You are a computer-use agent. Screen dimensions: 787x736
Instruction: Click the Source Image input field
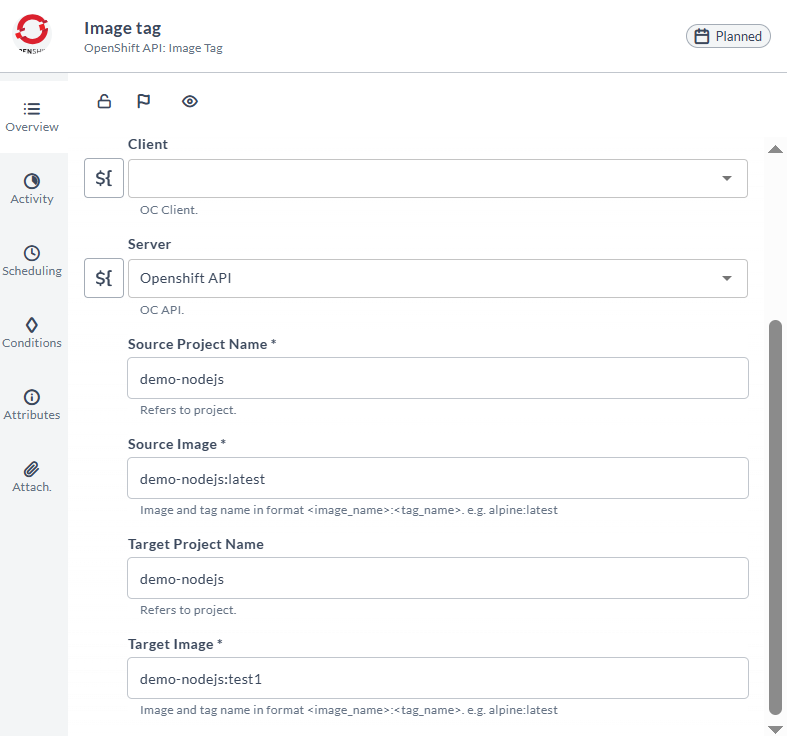click(x=438, y=478)
